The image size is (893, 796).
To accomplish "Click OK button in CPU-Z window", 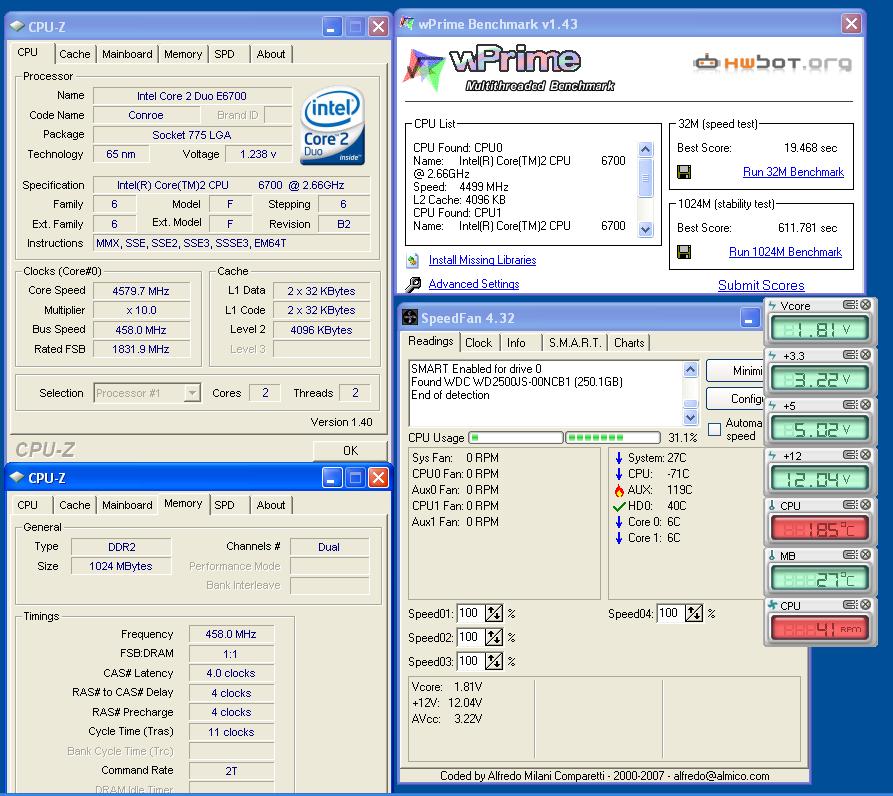I will (350, 450).
